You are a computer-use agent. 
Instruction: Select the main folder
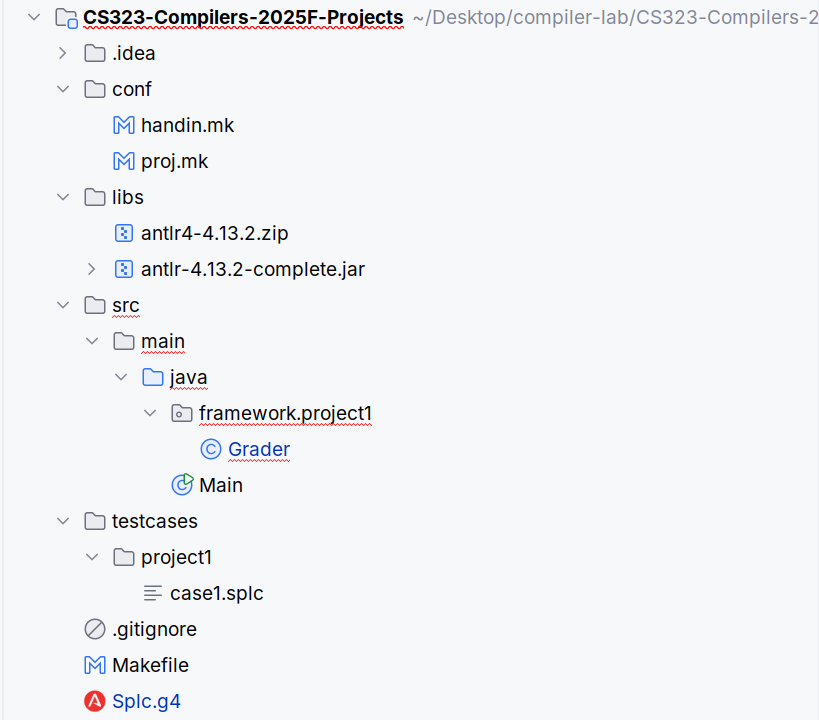pos(162,341)
